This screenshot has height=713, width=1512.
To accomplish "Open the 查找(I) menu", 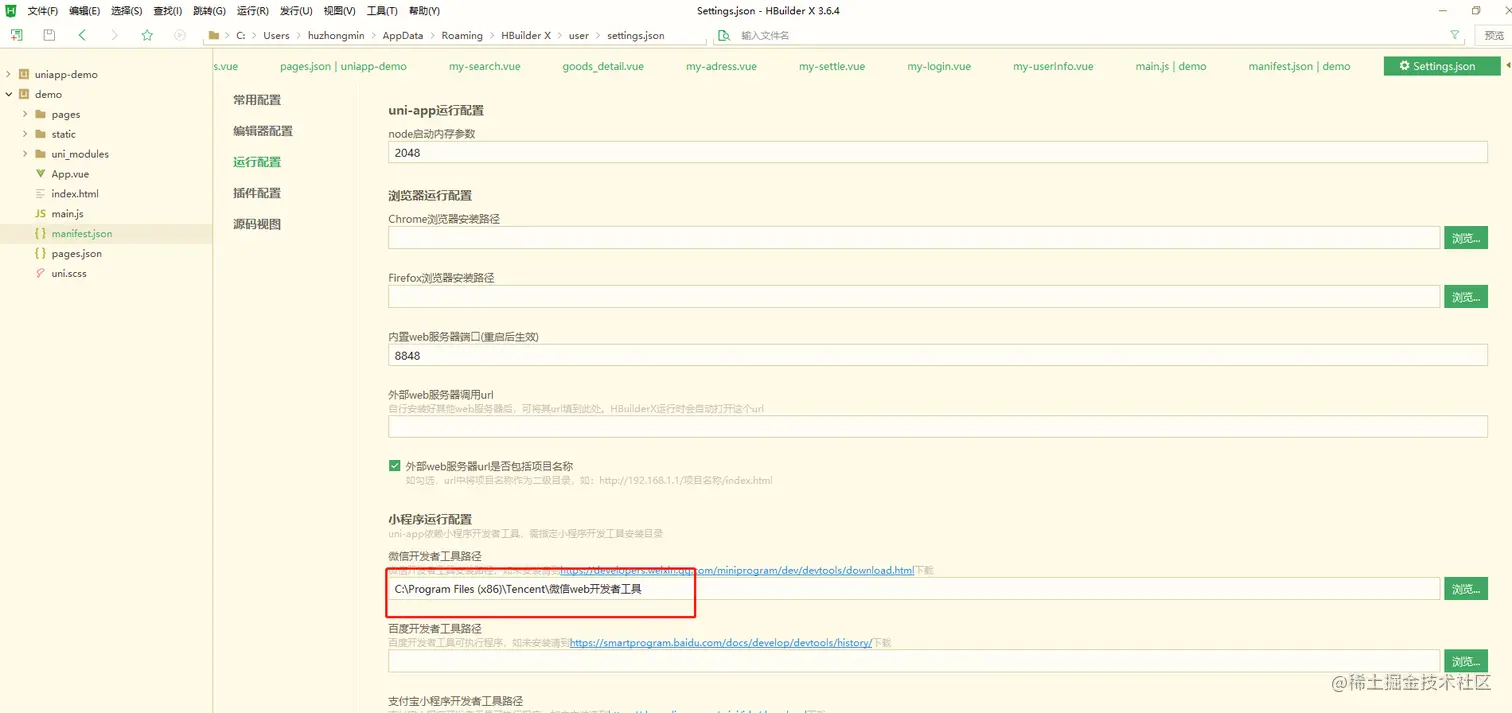I will coord(167,11).
